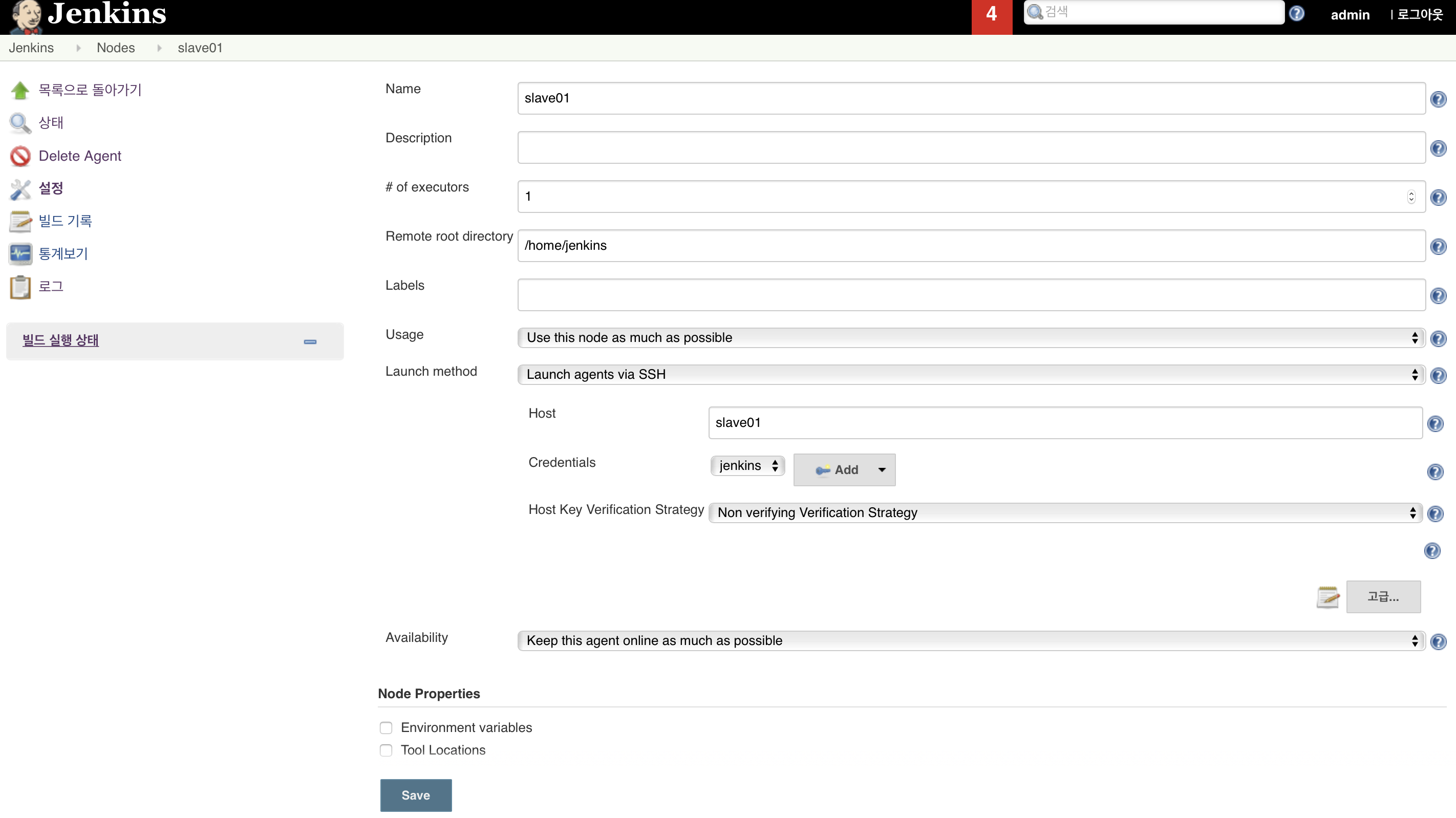Viewport: 1456px width, 818px height.
Task: Click the build history notepad icon
Action: [20, 222]
